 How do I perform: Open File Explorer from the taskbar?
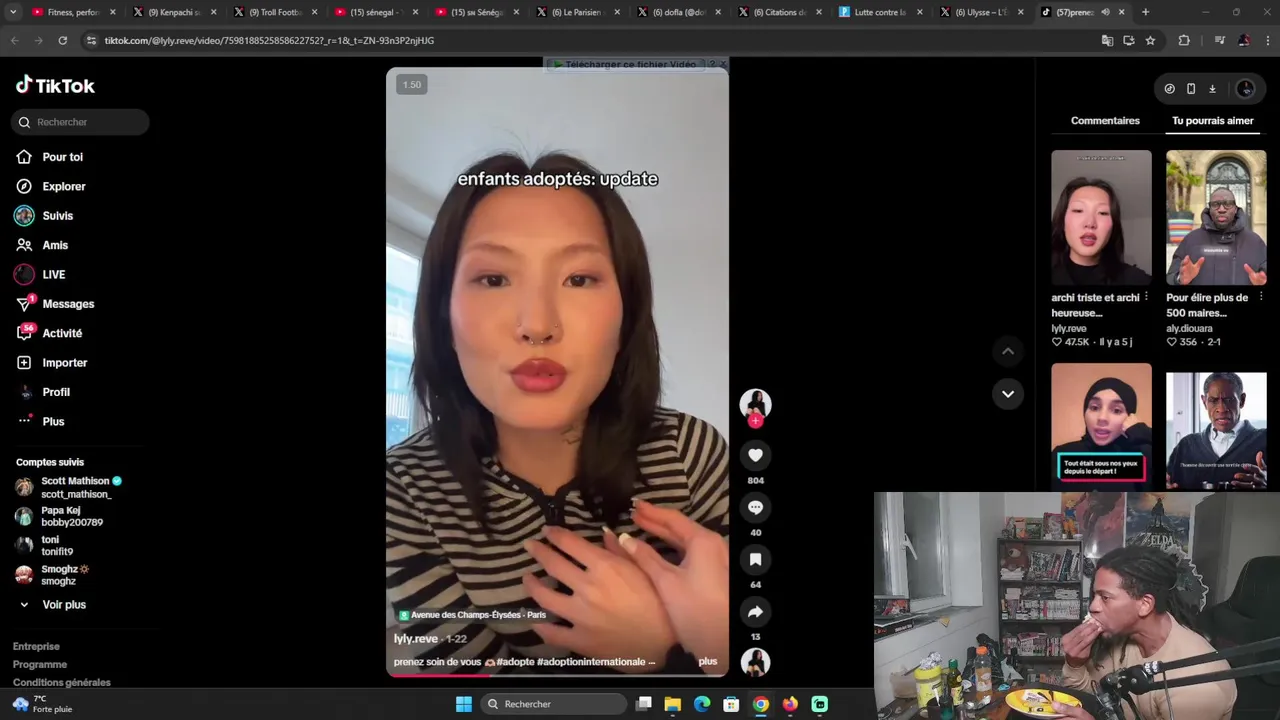pos(673,704)
